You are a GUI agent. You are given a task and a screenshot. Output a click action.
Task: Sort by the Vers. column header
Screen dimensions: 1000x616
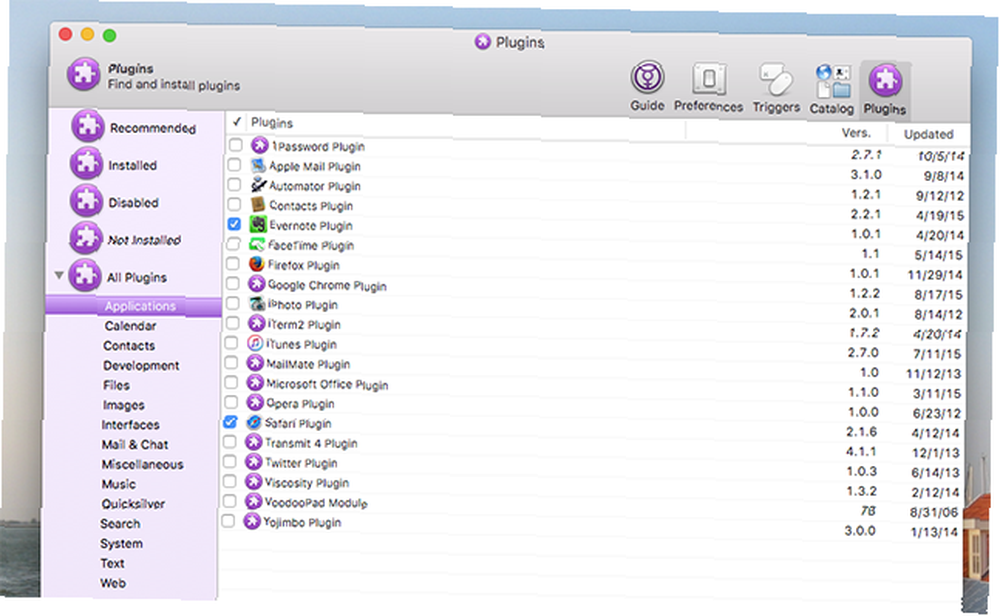pos(856,133)
